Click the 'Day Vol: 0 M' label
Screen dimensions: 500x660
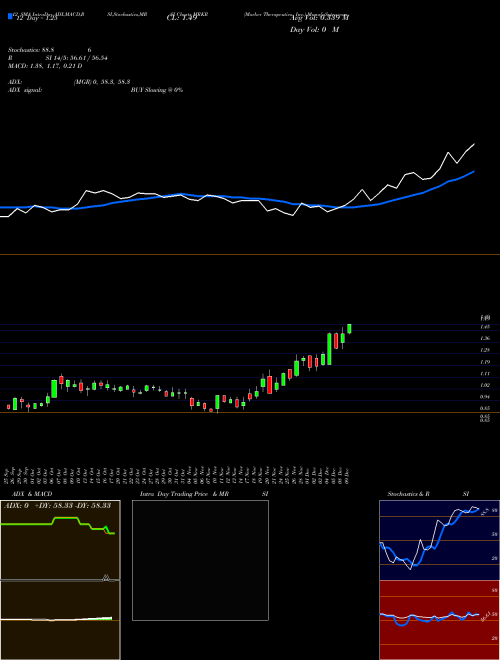pyautogui.click(x=314, y=30)
